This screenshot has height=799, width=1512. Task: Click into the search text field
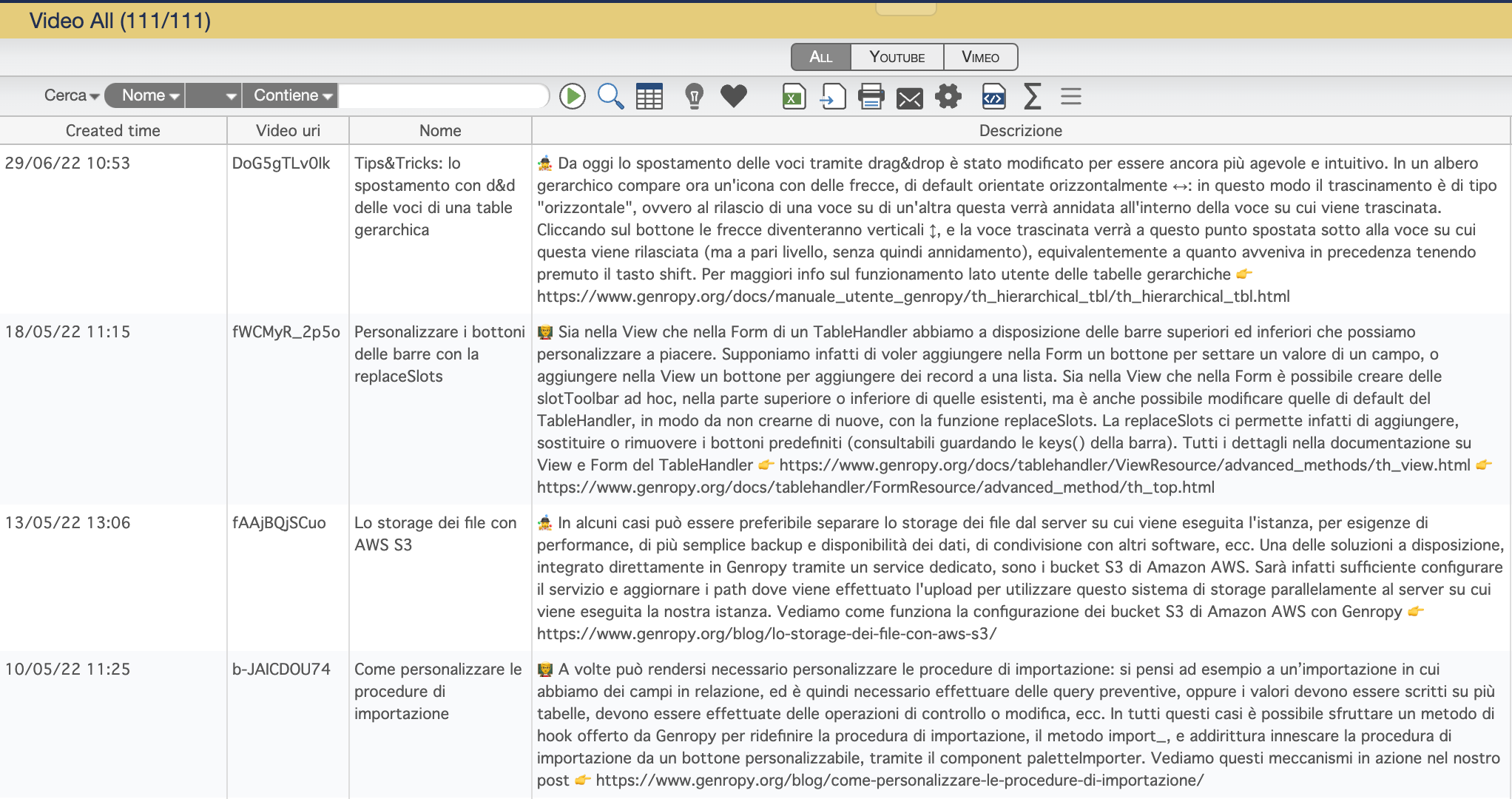[444, 95]
